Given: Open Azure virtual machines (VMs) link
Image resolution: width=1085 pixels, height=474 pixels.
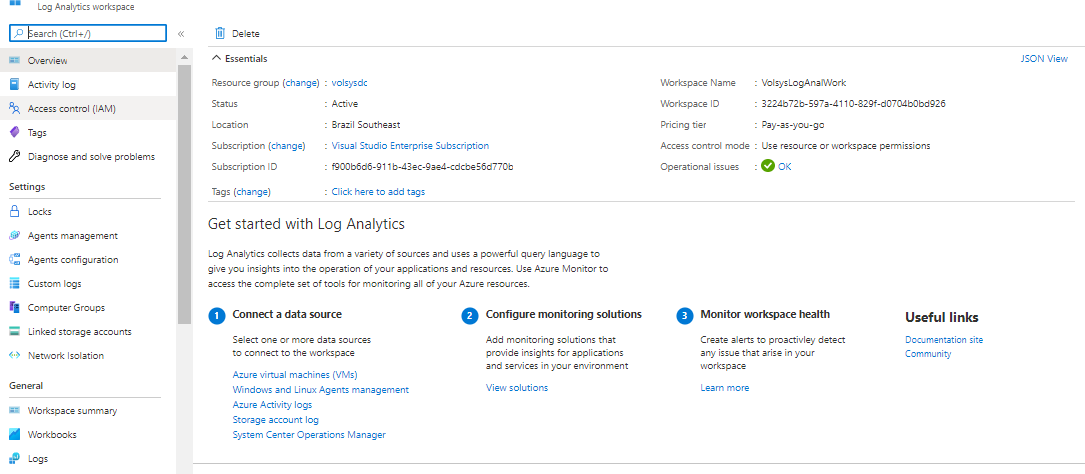Looking at the screenshot, I should coord(295,374).
